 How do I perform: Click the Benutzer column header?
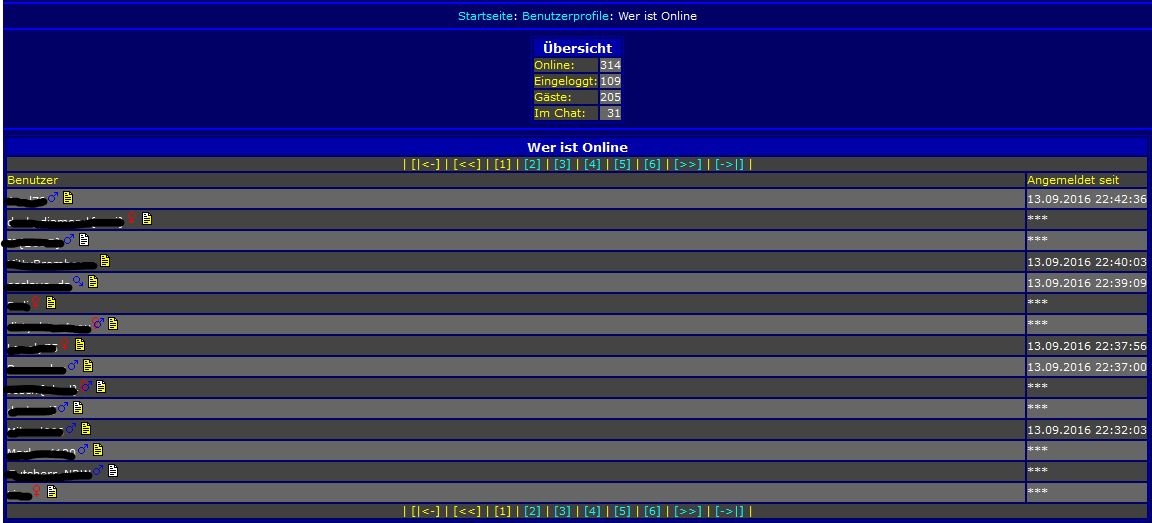(33, 180)
